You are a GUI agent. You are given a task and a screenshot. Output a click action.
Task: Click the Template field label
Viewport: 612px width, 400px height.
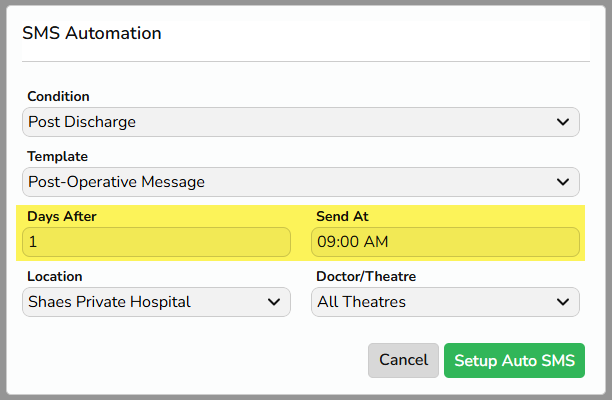[x=57, y=156]
